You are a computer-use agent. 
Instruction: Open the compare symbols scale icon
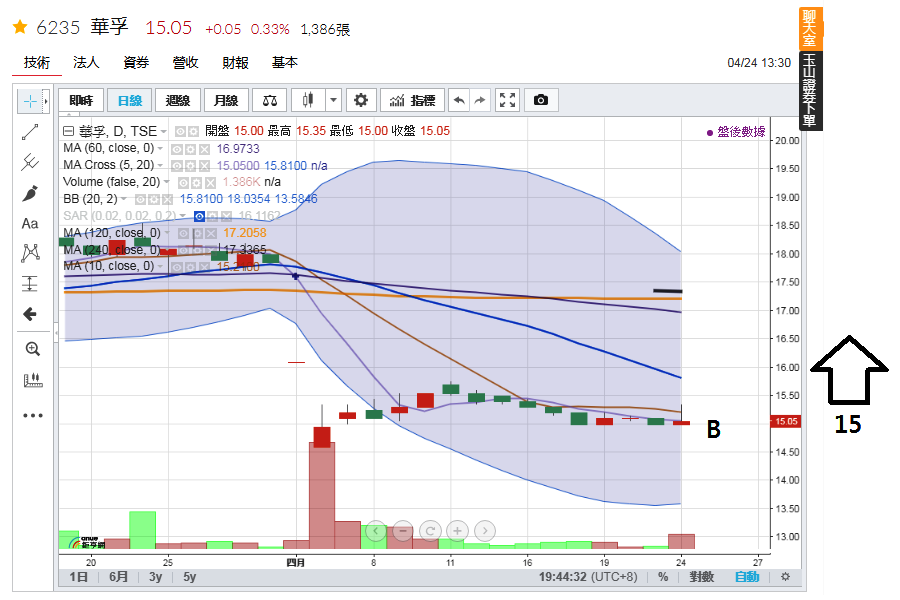(x=270, y=100)
